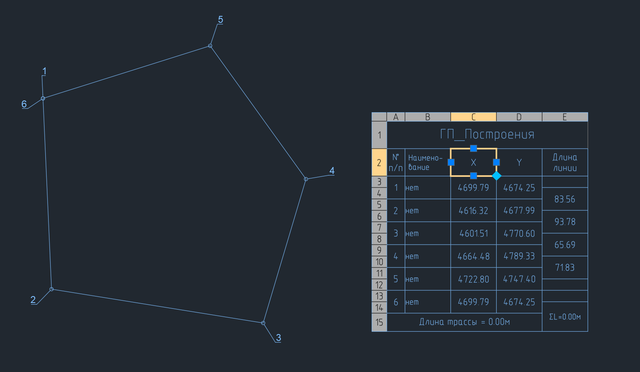Viewport: 640px width, 372px height.
Task: Click the vertex node marked 3
Action: pos(263,323)
